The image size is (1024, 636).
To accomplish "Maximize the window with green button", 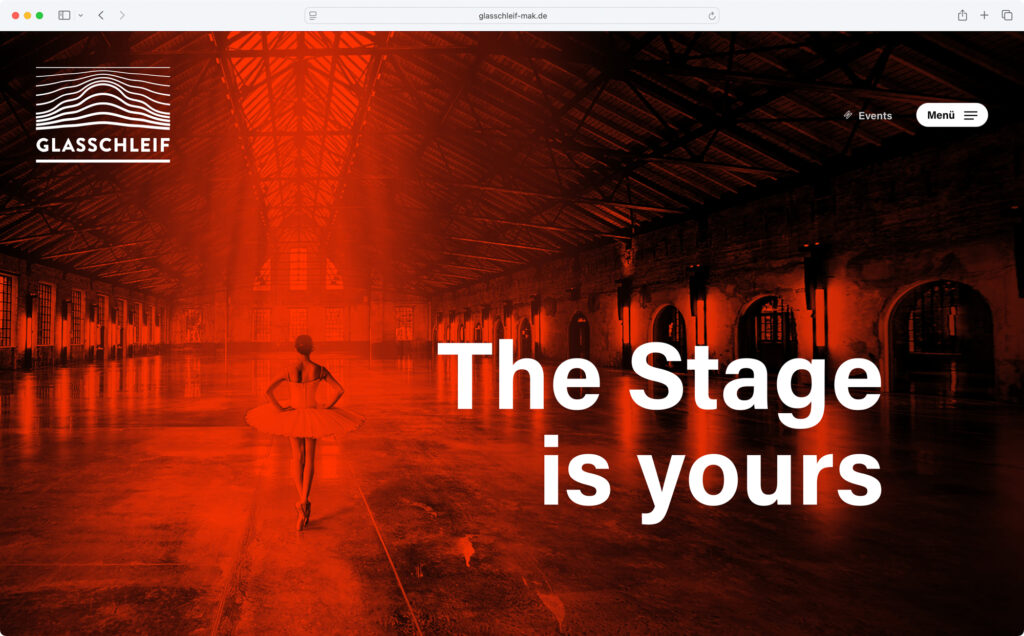I will point(39,16).
